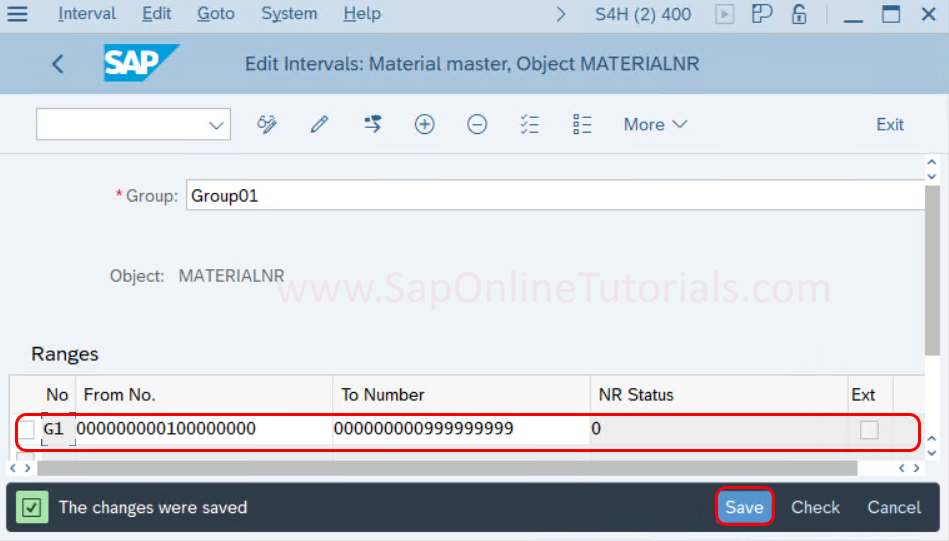Image resolution: width=949 pixels, height=541 pixels.
Task: Delete interval with minus icon
Action: [477, 124]
